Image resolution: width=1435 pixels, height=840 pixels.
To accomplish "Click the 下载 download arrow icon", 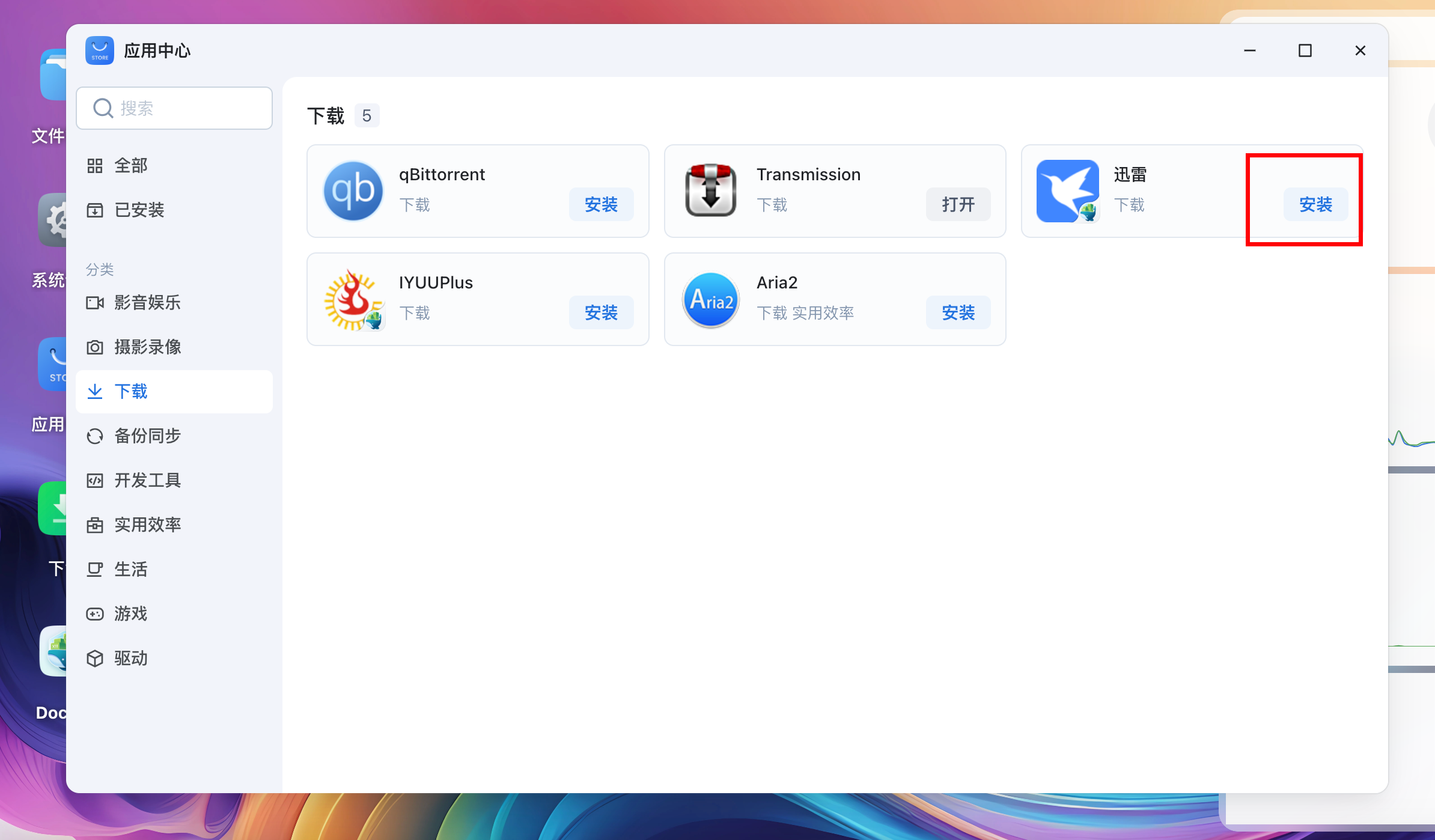I will point(95,392).
